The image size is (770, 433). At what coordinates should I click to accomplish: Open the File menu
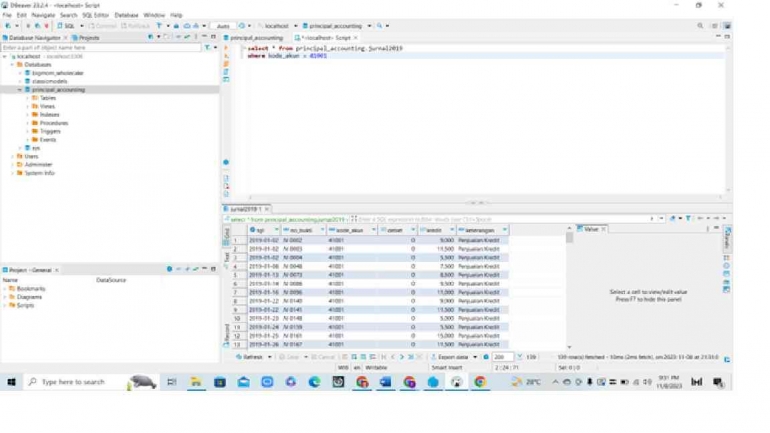pos(7,15)
